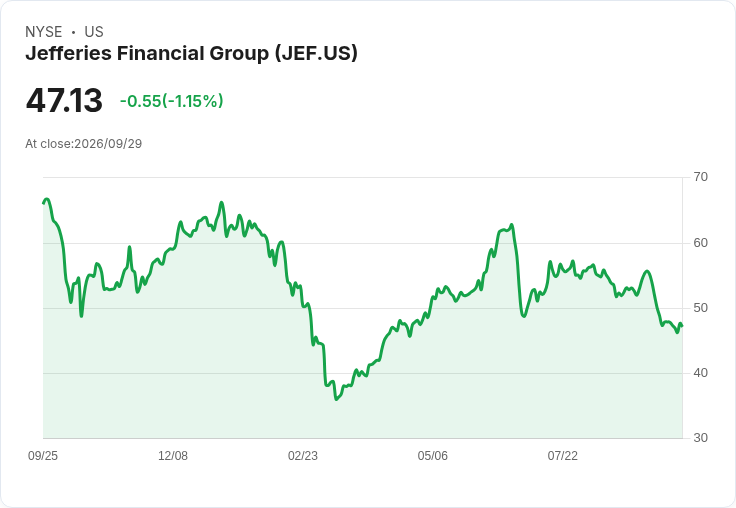Viewport: 736px width, 508px height.
Task: Click the Jefferies Financial Group (JEF.US) title
Action: tap(191, 54)
